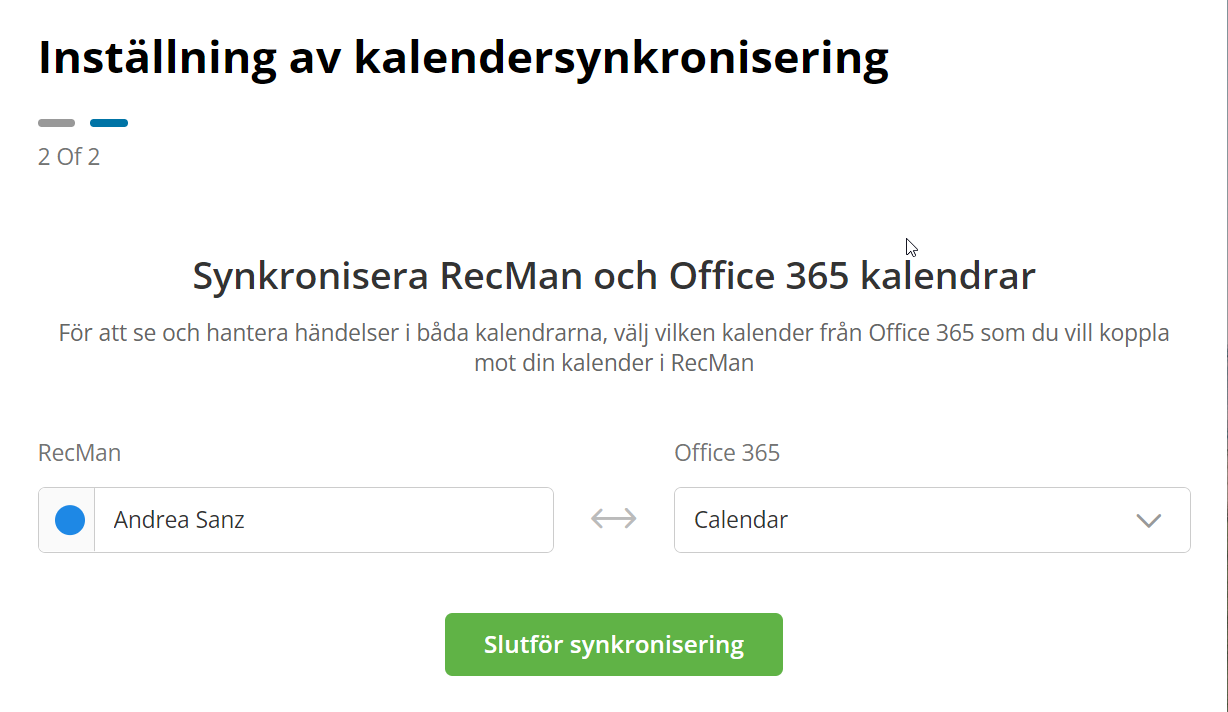Click the text 'mot din kalender i RecMan'
The image size is (1228, 712).
tap(613, 363)
